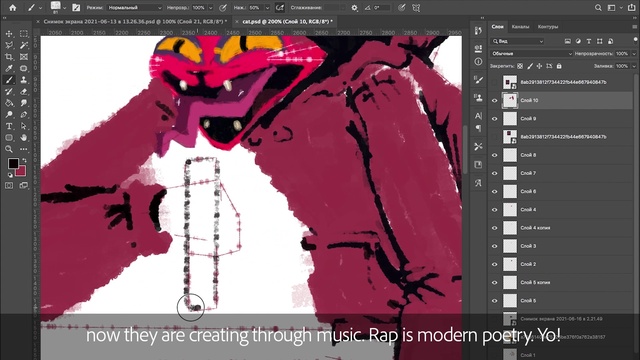The width and height of the screenshot is (640, 360).
Task: Reset default foreground and background colors
Action: coord(10,175)
